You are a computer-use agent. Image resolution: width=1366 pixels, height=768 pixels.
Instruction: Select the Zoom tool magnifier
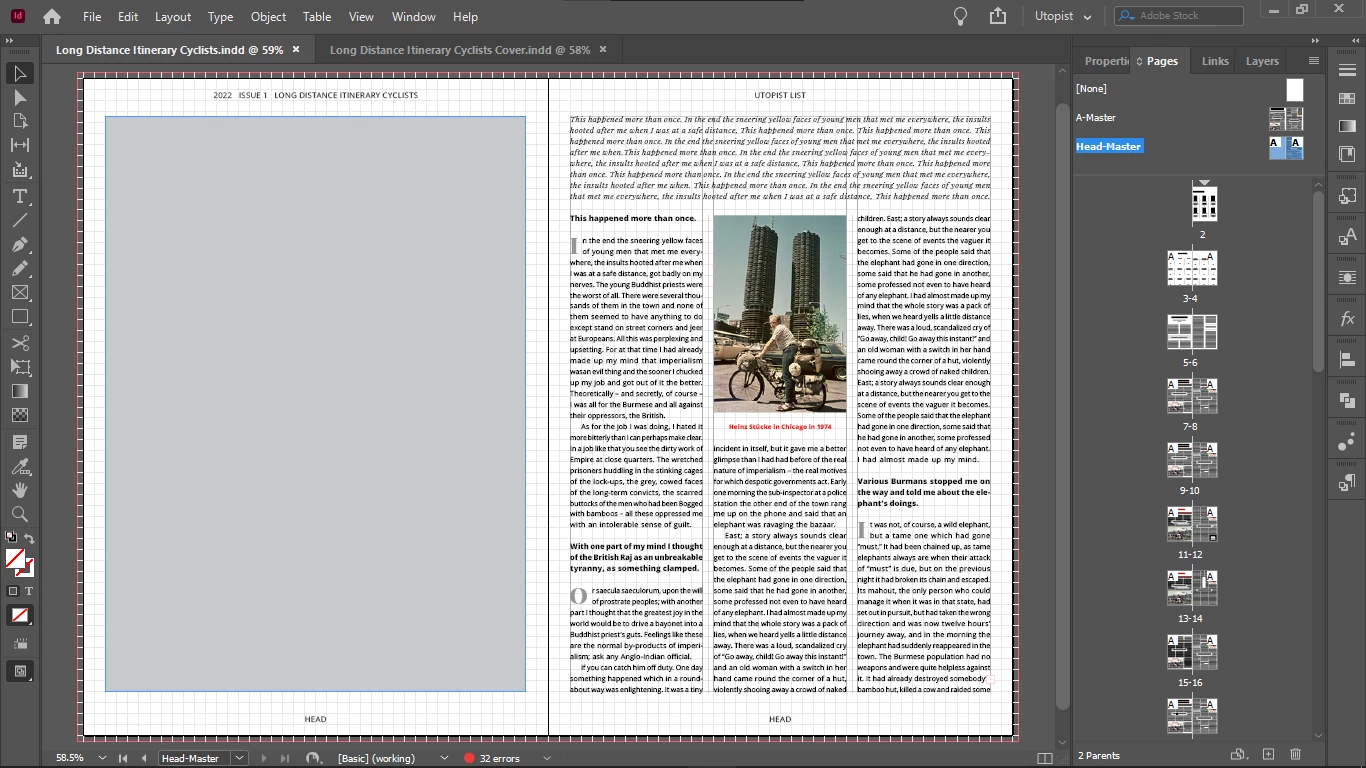(x=19, y=514)
